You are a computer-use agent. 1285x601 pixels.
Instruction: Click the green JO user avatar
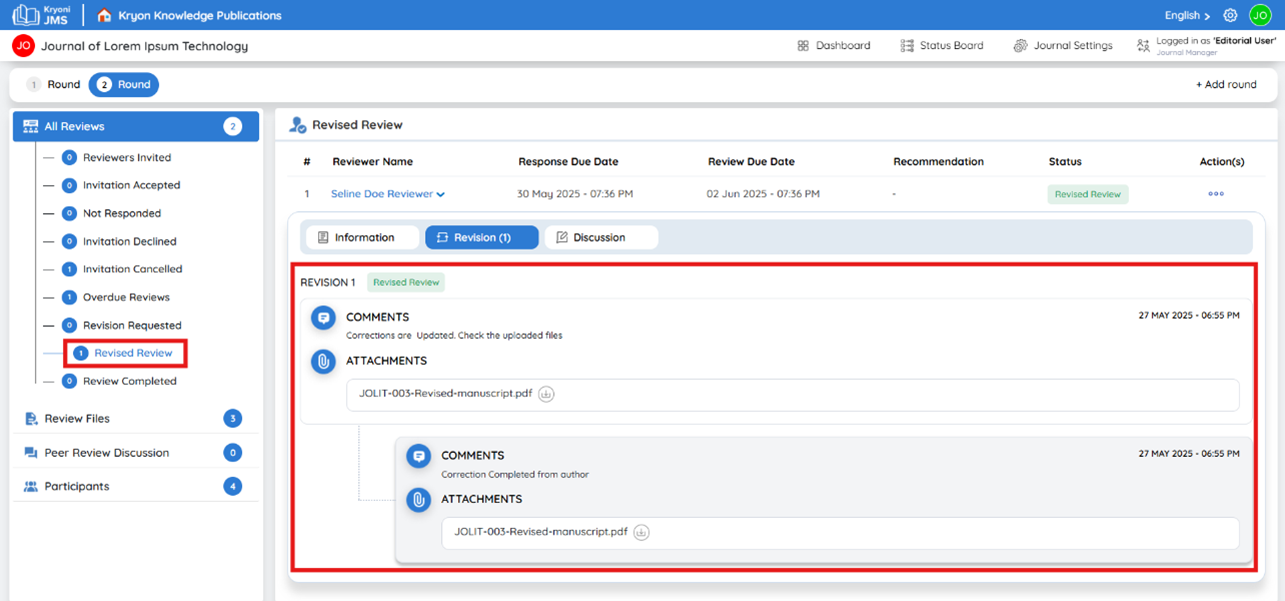[x=1259, y=15]
